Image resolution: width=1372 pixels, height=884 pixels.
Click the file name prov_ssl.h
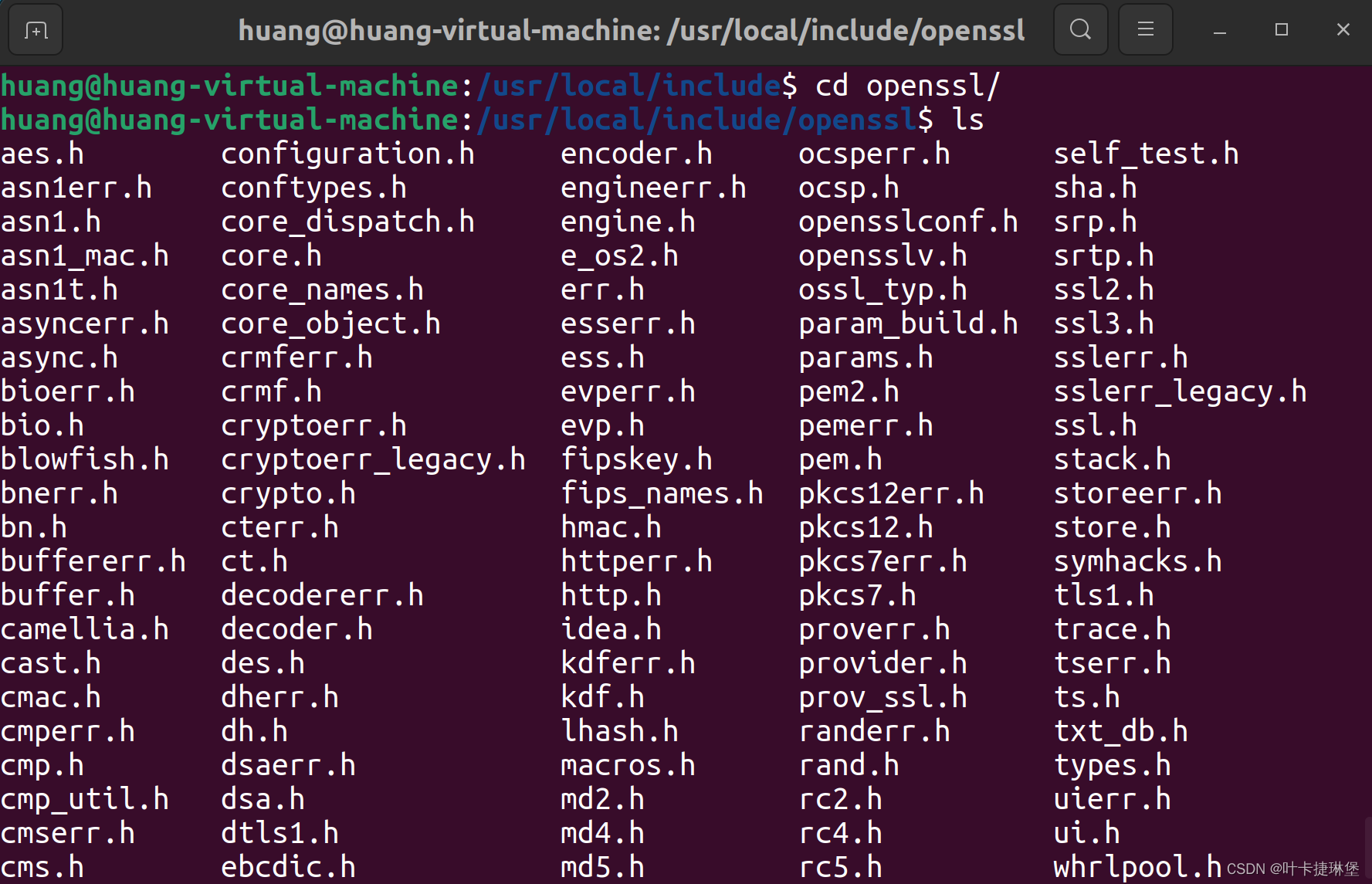[883, 697]
